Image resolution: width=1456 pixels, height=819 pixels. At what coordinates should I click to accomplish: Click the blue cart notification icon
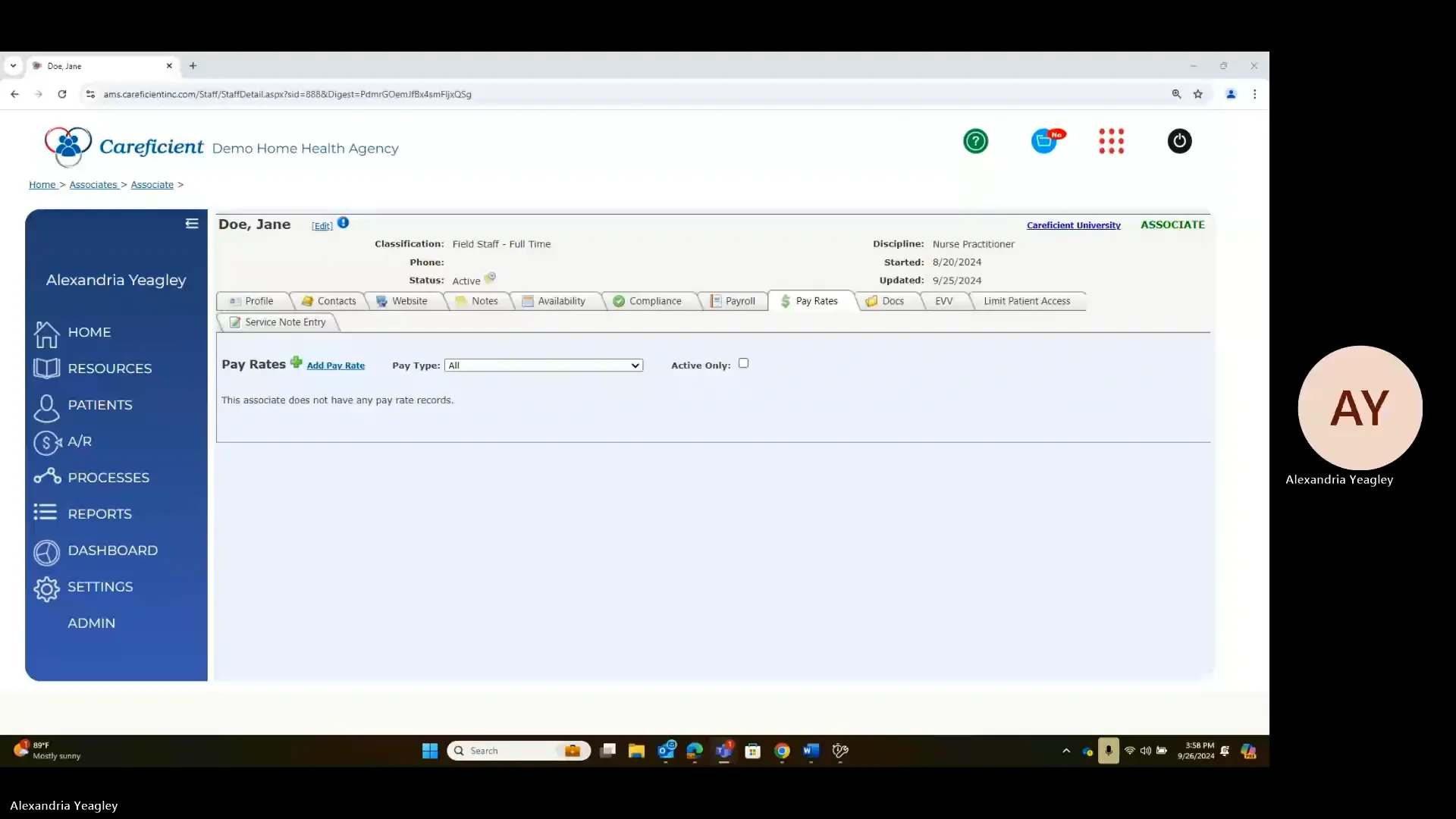pyautogui.click(x=1045, y=141)
